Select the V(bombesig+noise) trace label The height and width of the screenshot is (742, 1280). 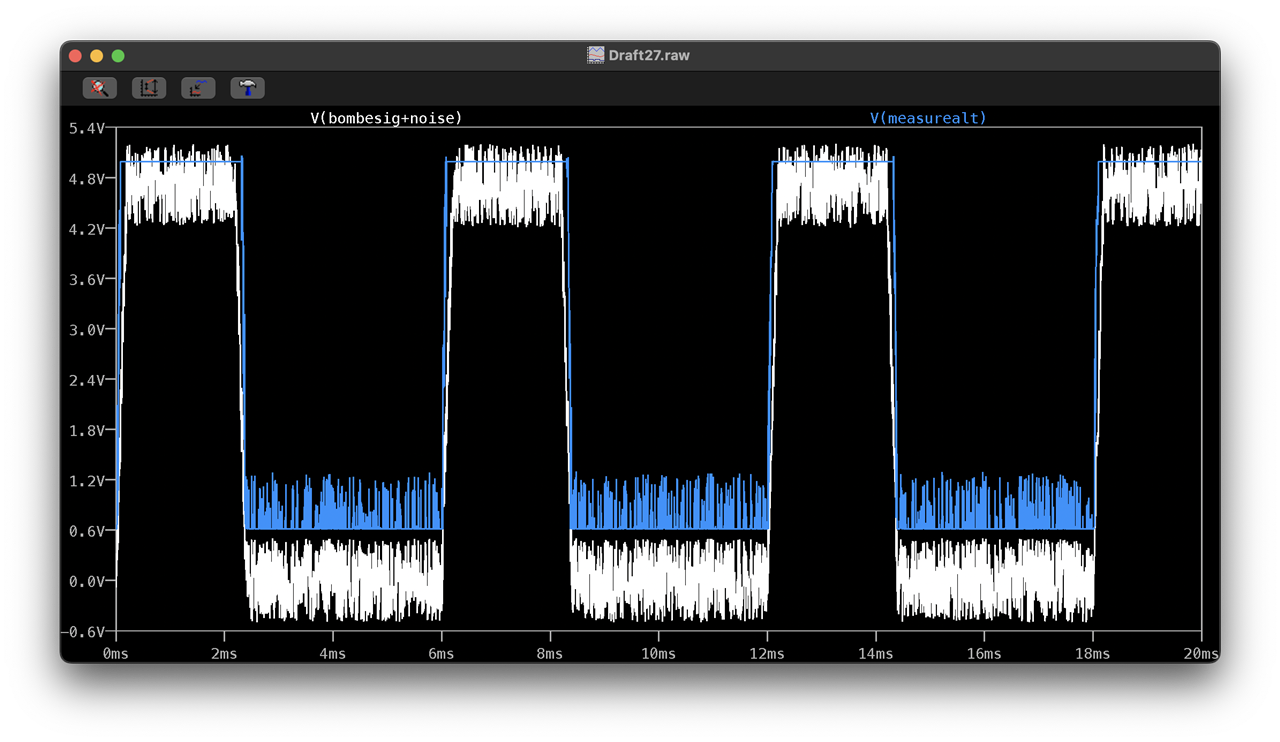[x=386, y=118]
